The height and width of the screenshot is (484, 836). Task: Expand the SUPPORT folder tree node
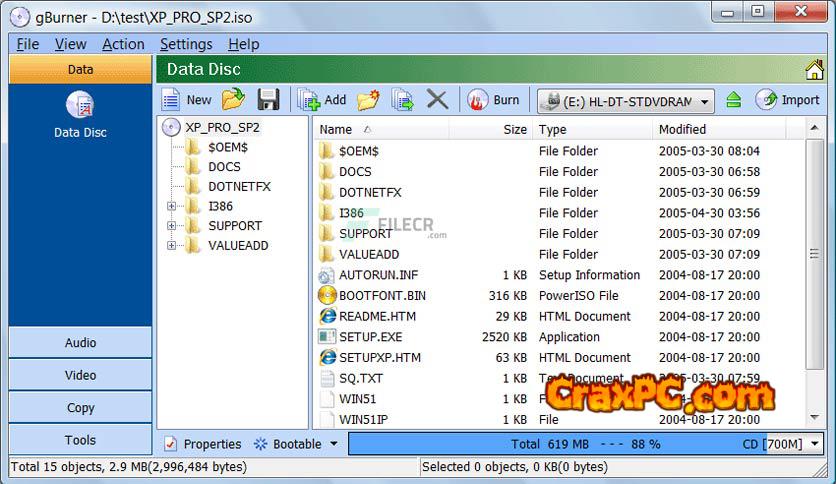[x=171, y=226]
